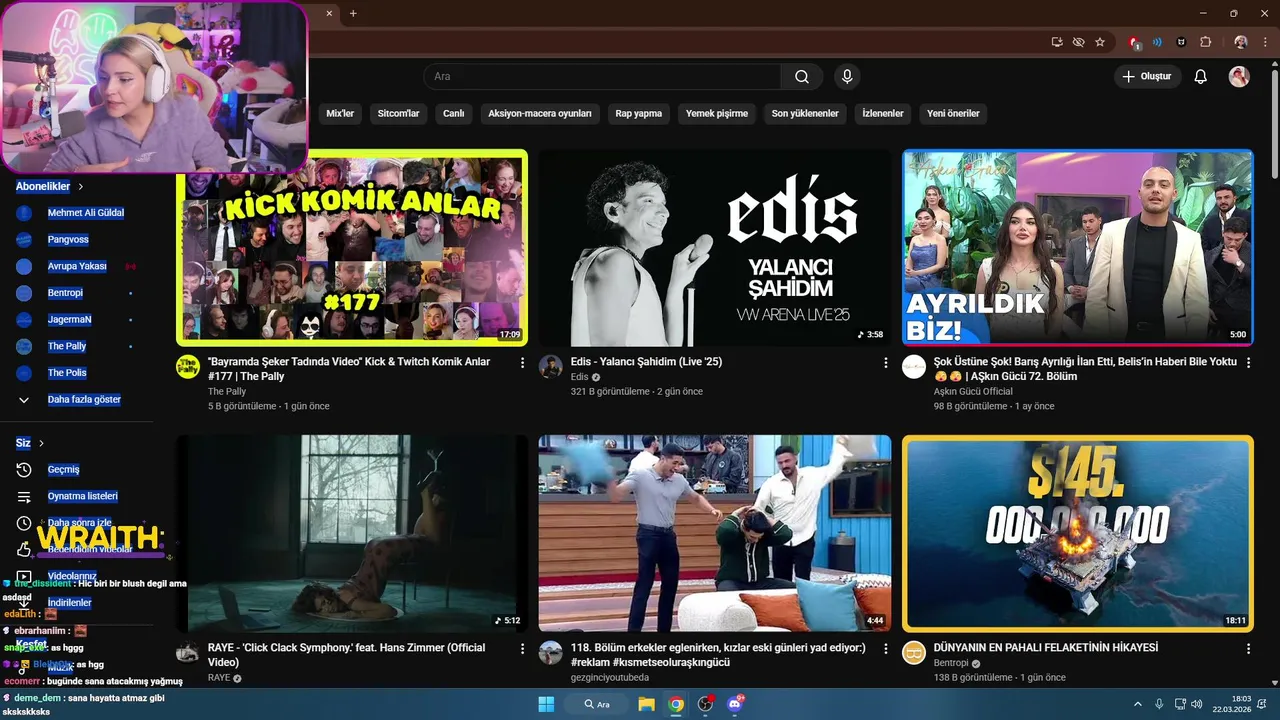
Task: Select the Yeni öneriler chip
Action: pos(953,114)
